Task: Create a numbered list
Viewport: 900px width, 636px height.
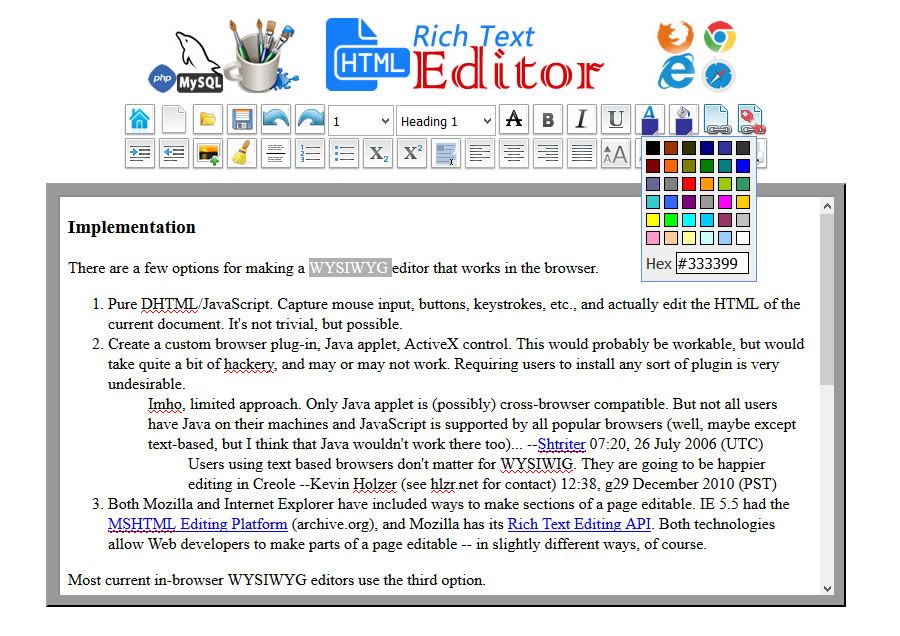Action: click(x=310, y=153)
